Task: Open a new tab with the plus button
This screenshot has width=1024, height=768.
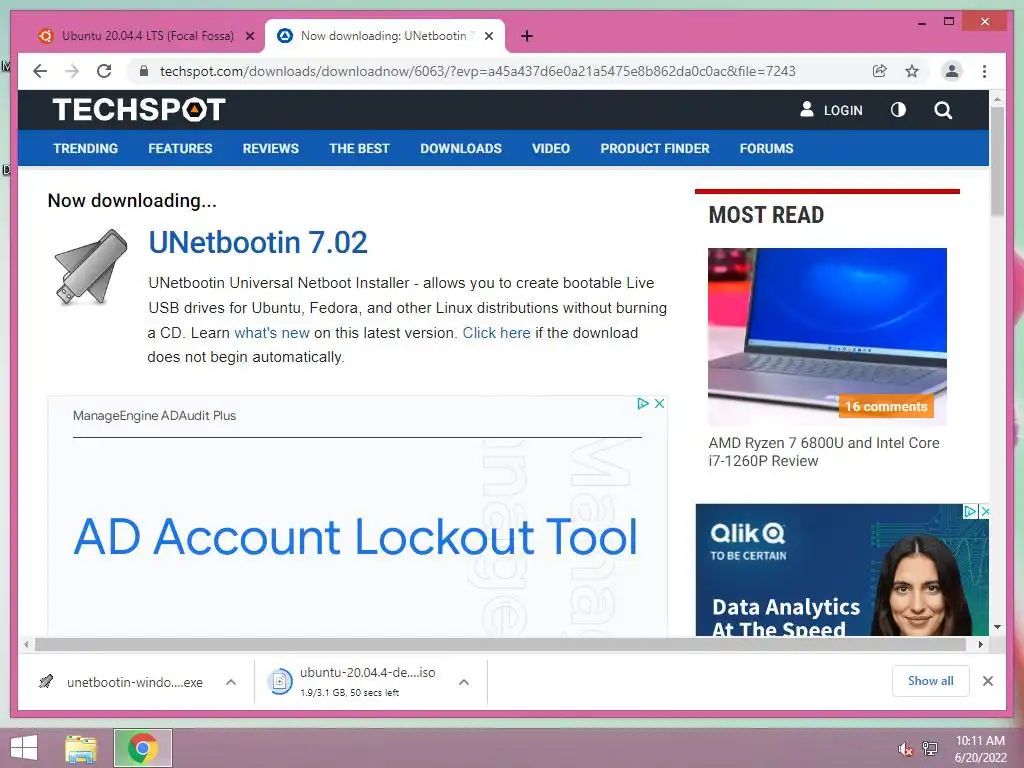Action: (527, 36)
